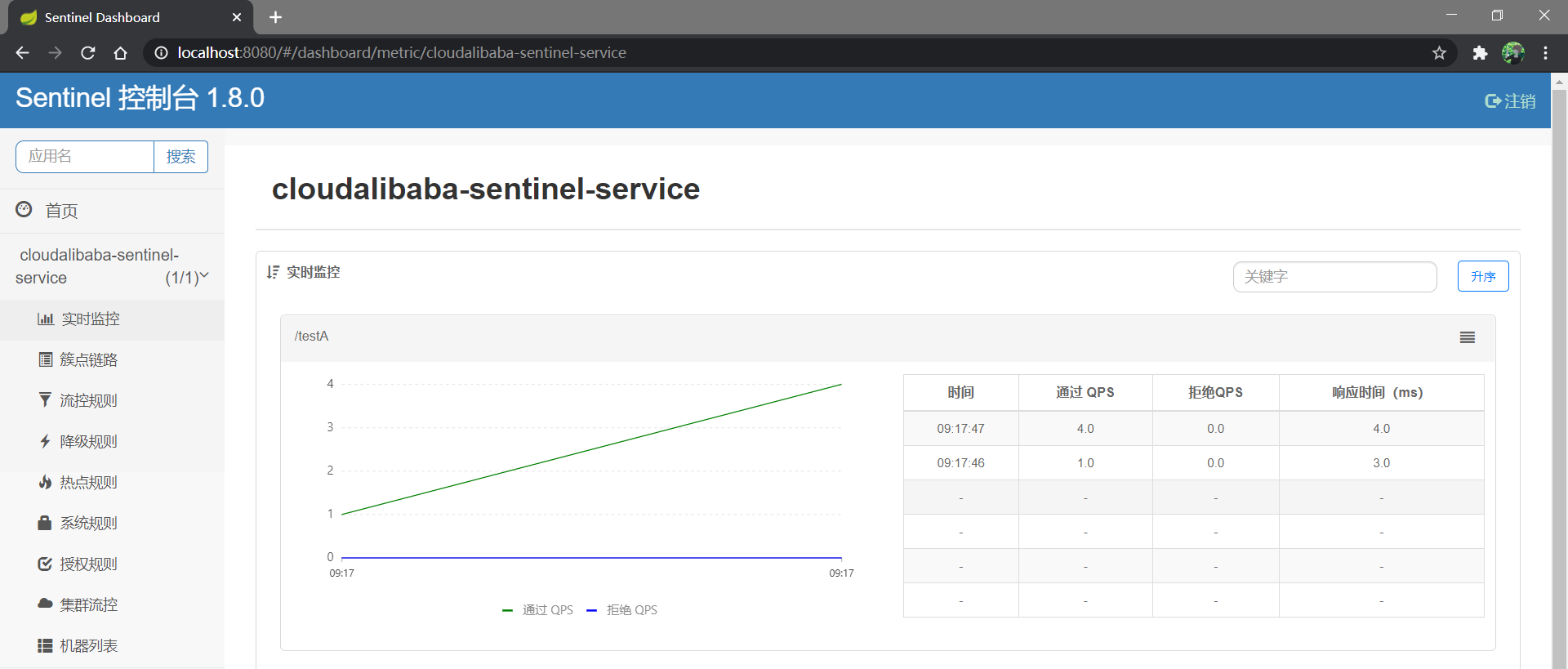Click the check-square icon for 授权规则
The width and height of the screenshot is (1568, 669).
point(45,564)
